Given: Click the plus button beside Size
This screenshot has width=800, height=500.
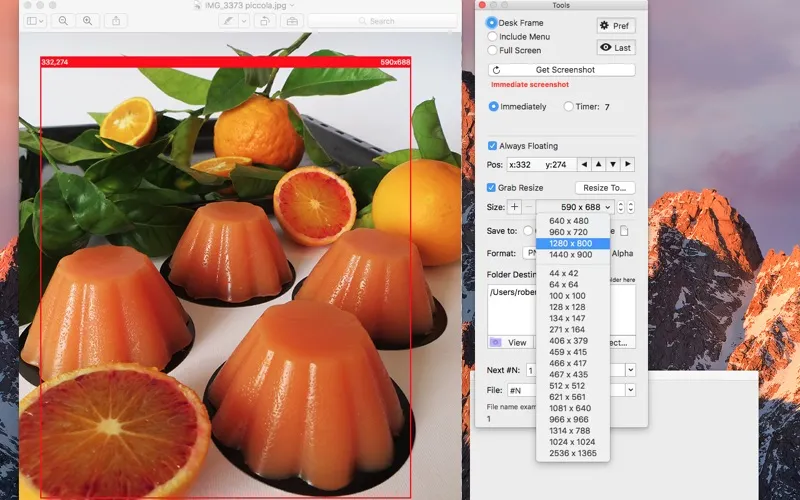Looking at the screenshot, I should pyautogui.click(x=514, y=207).
